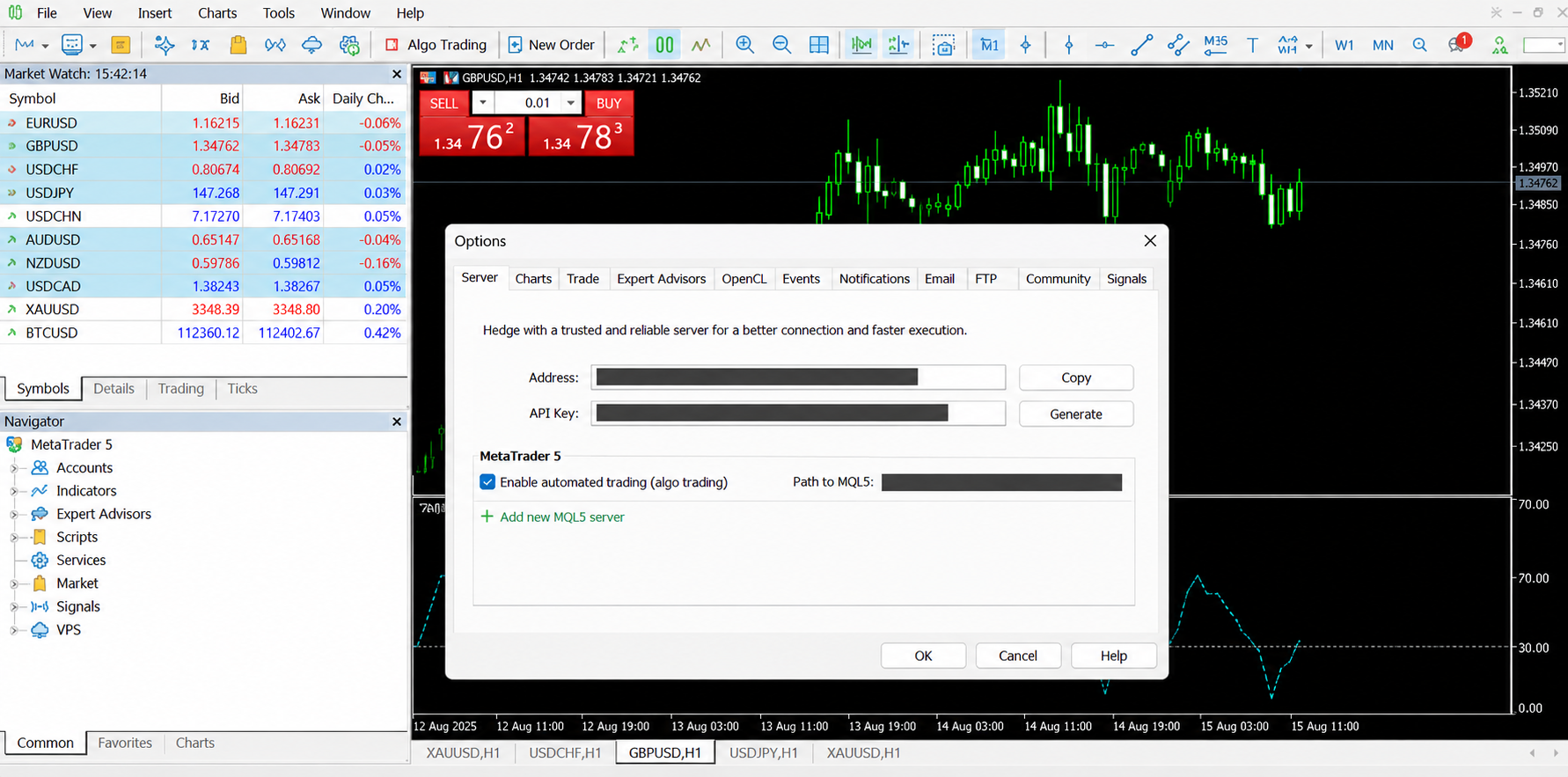Click the New Order button

coord(552,45)
